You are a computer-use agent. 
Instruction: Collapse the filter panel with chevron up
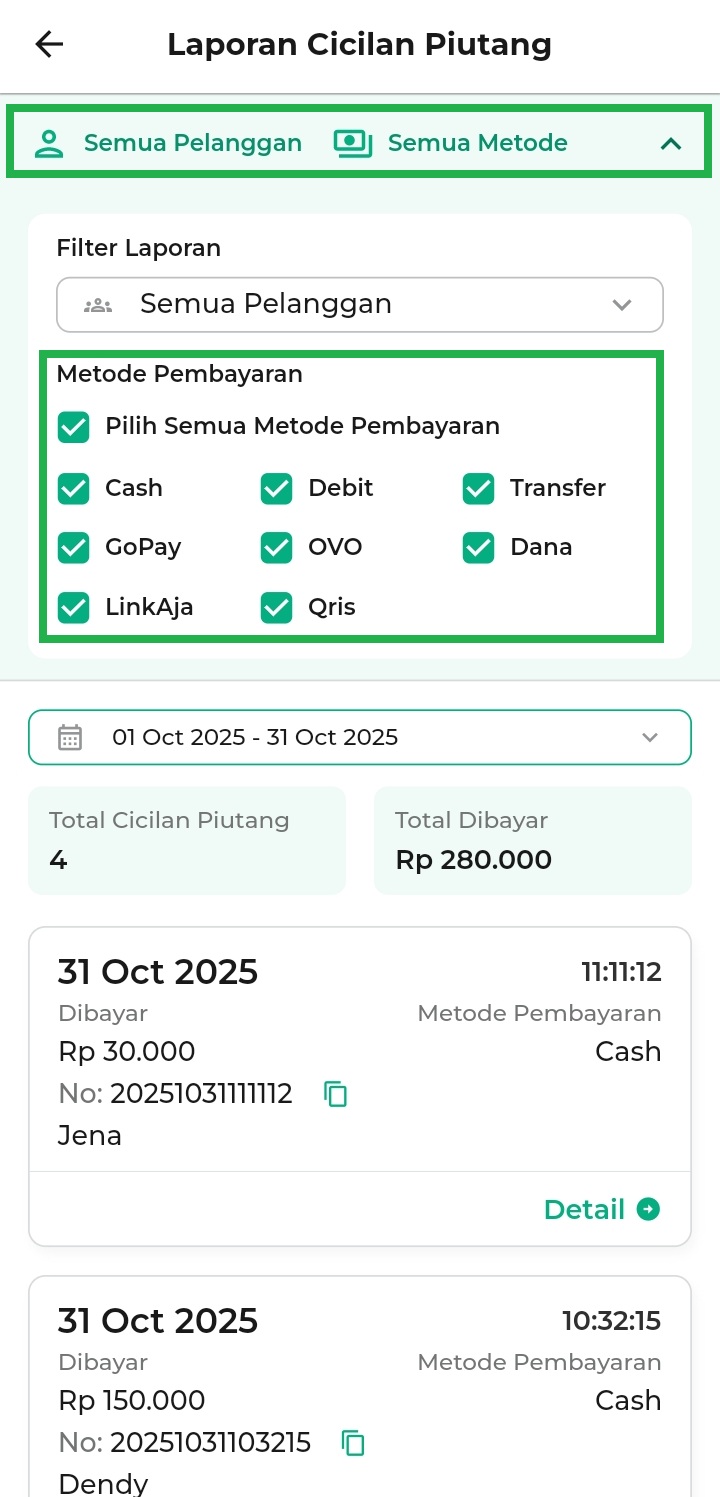tap(671, 144)
